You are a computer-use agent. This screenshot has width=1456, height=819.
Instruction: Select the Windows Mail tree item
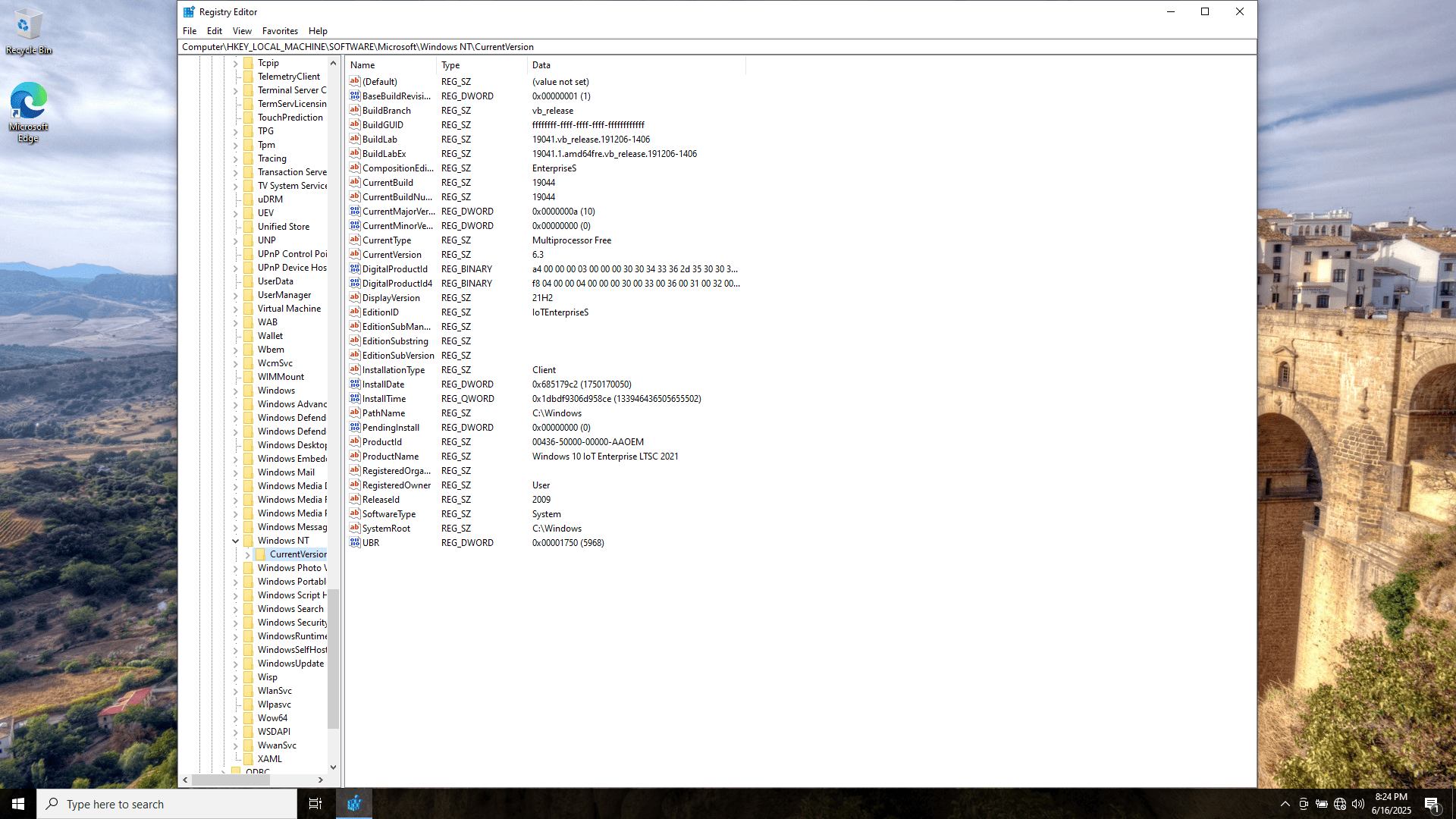(286, 472)
